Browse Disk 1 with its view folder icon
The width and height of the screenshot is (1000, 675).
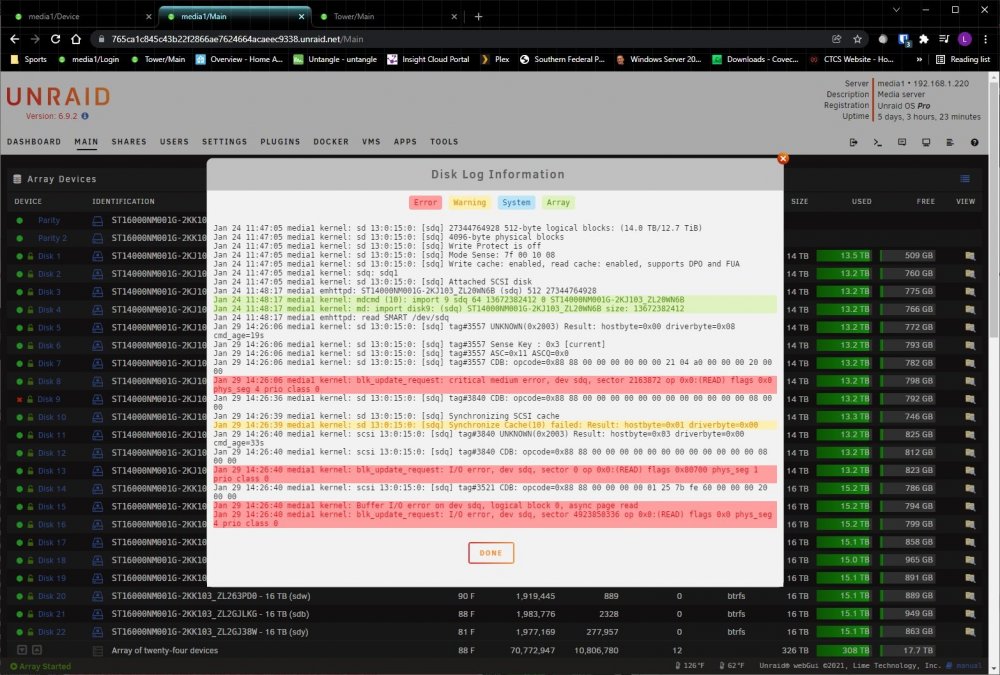coord(970,256)
